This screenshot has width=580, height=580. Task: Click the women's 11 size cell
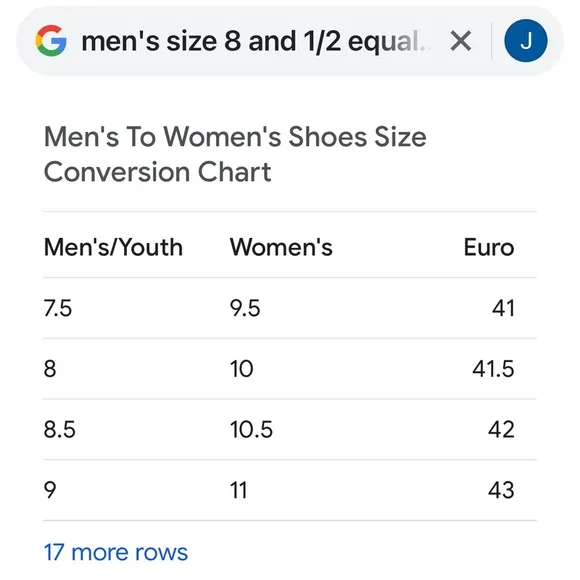[x=238, y=490]
